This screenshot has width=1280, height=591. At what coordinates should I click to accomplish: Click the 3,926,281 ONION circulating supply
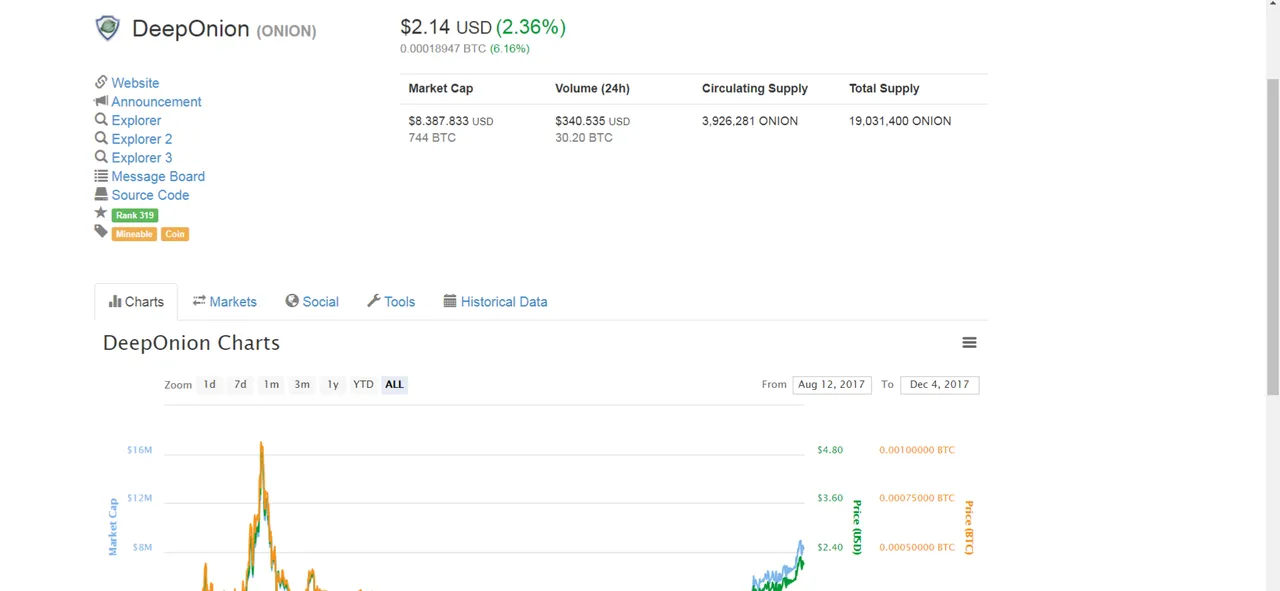pyautogui.click(x=750, y=121)
